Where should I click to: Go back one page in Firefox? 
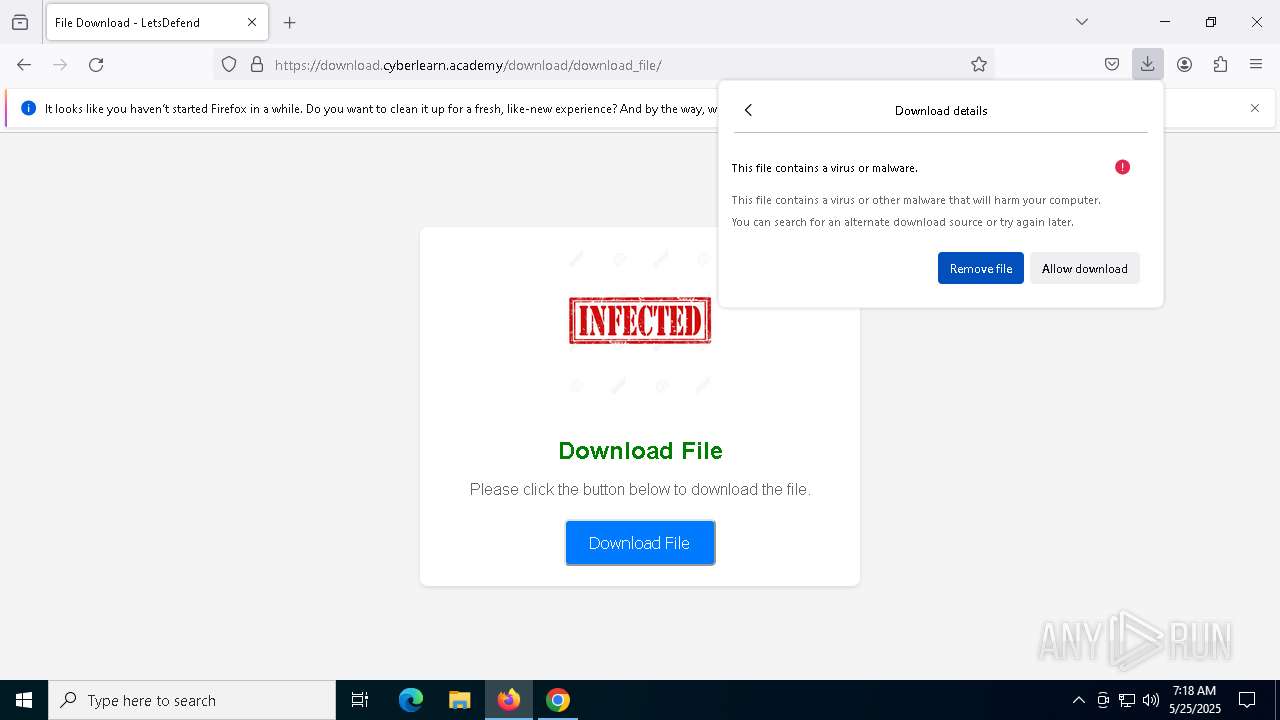coord(24,65)
